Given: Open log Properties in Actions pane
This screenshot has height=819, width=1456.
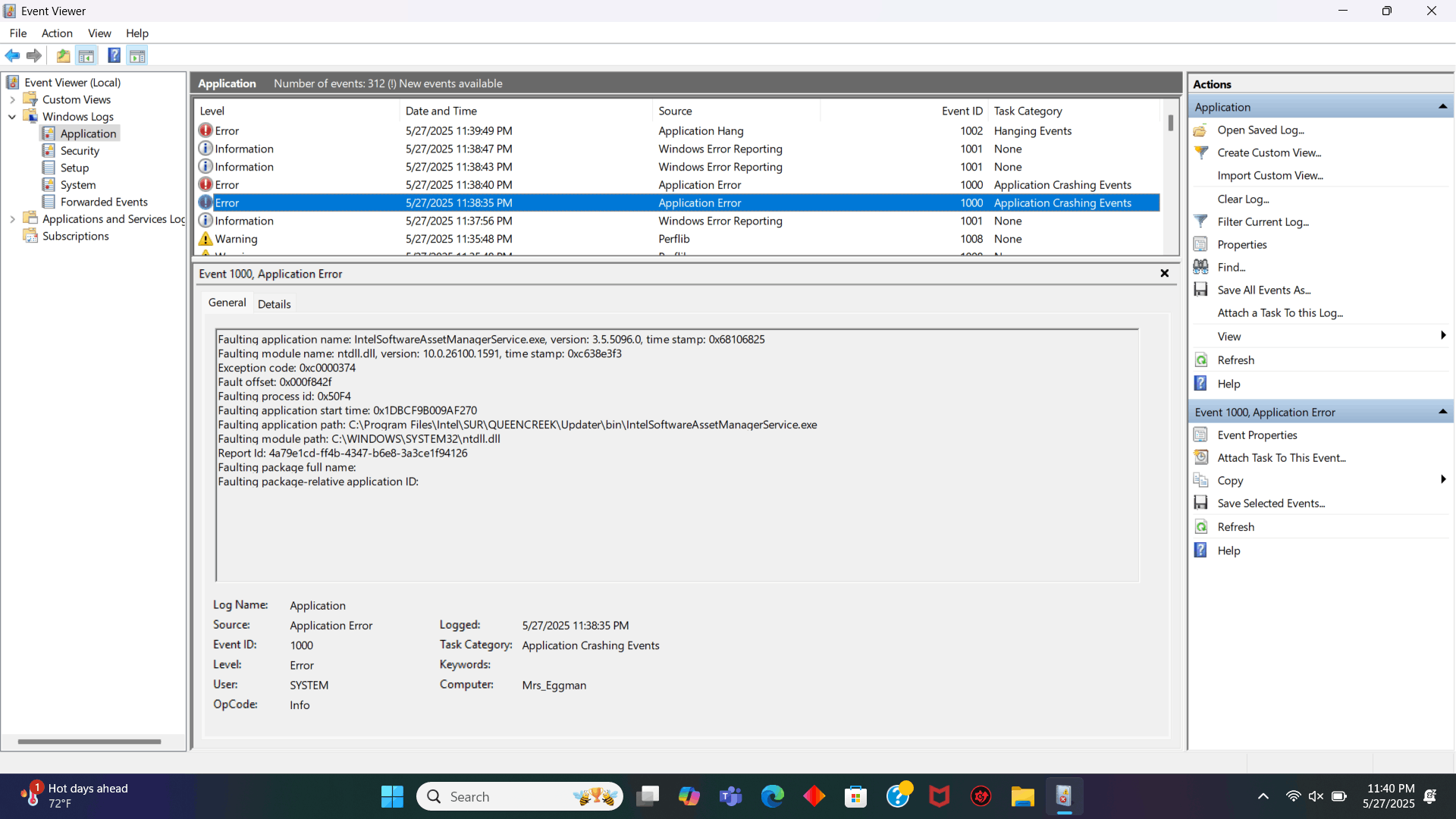Looking at the screenshot, I should [x=1241, y=244].
